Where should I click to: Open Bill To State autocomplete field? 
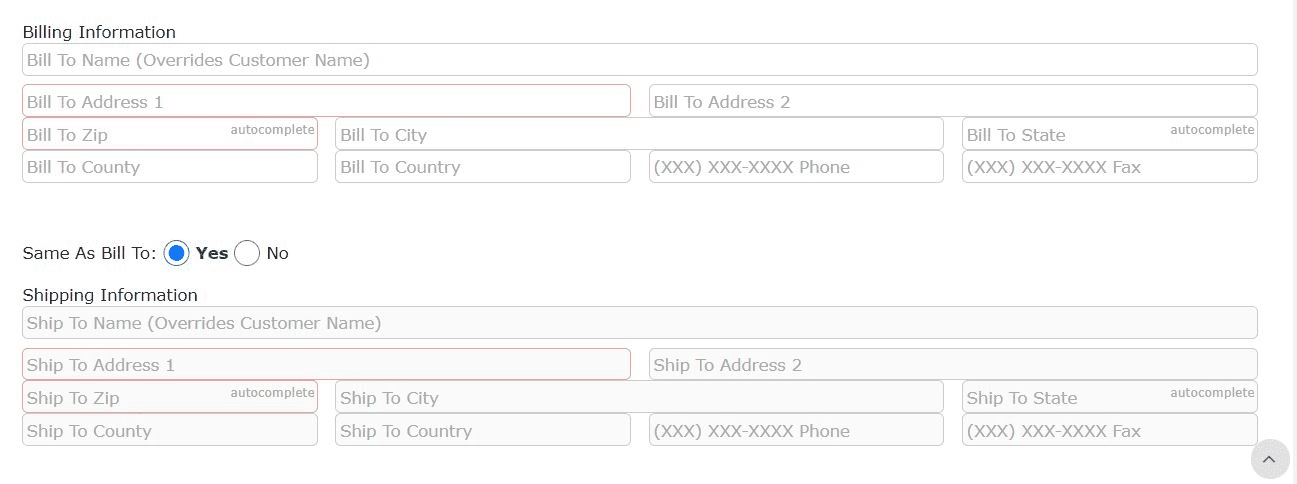1109,134
